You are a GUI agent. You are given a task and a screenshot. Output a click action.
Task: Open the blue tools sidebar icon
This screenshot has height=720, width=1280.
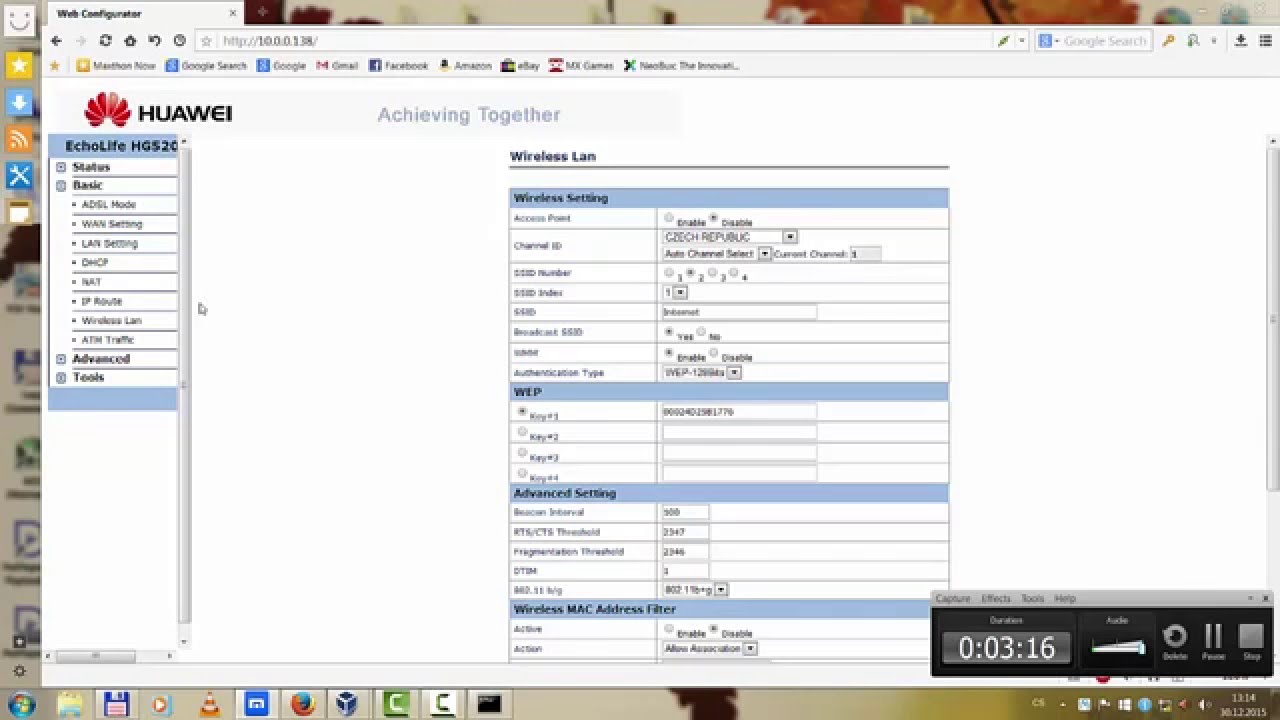[x=19, y=176]
